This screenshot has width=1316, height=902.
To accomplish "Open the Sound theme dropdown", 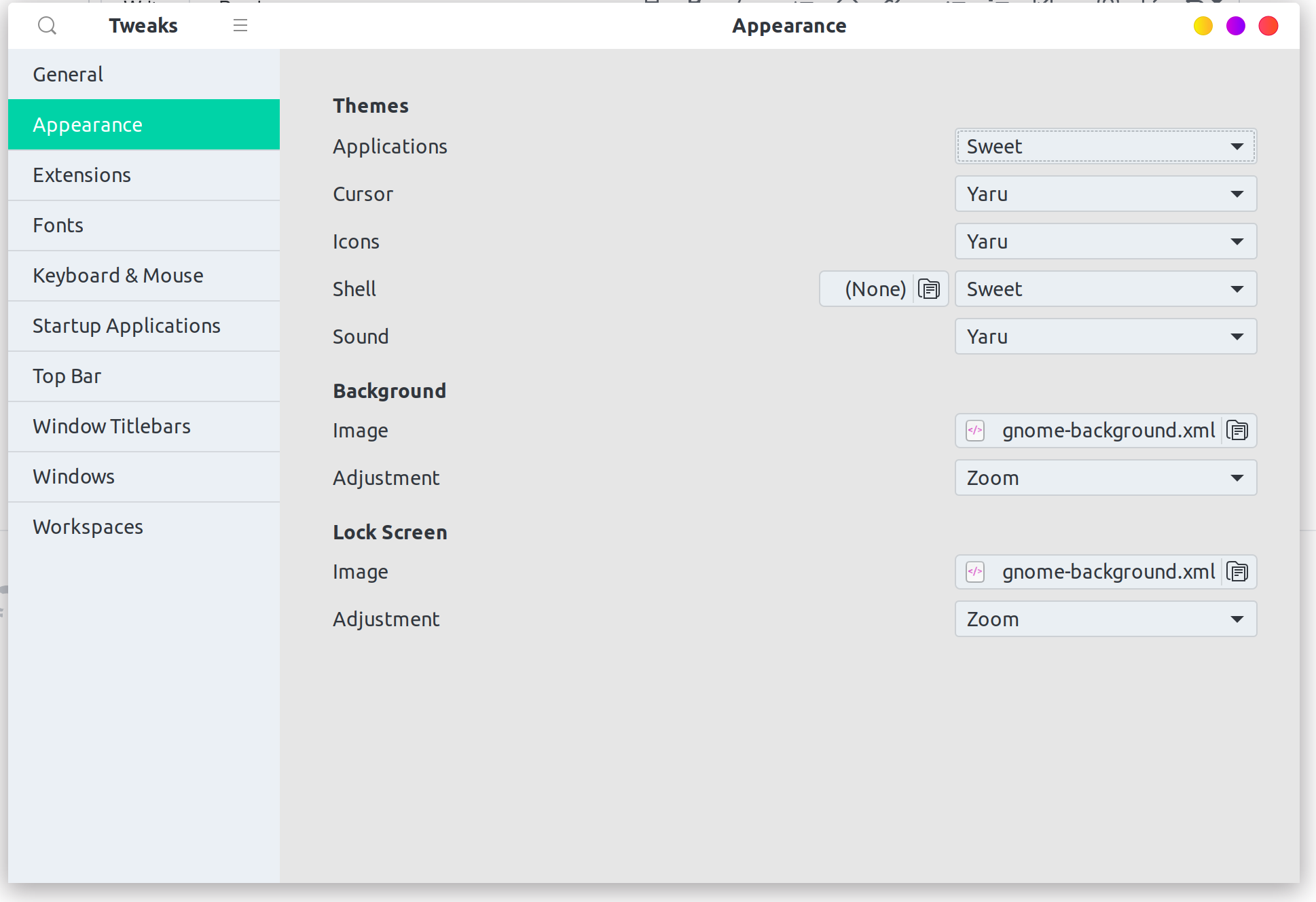I will coord(1105,336).
